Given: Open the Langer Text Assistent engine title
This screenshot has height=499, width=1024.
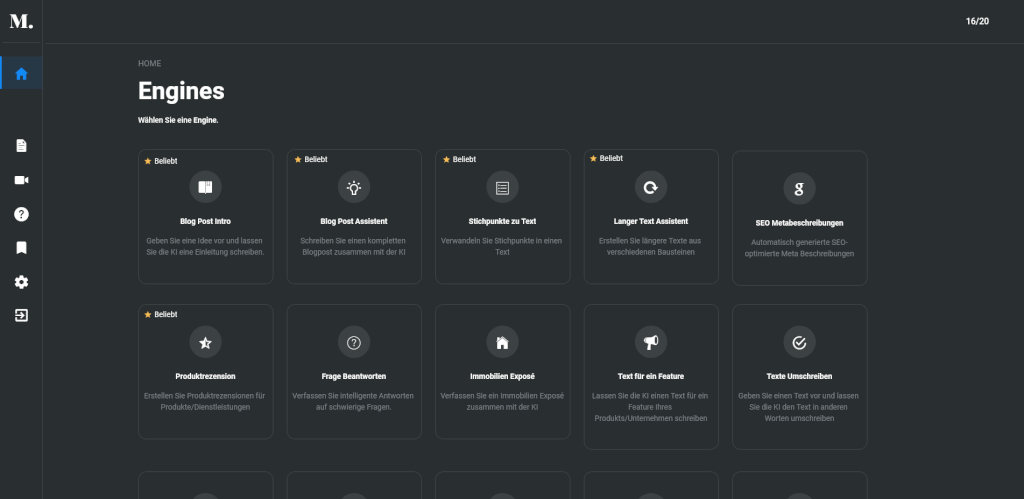Looking at the screenshot, I should tap(651, 221).
